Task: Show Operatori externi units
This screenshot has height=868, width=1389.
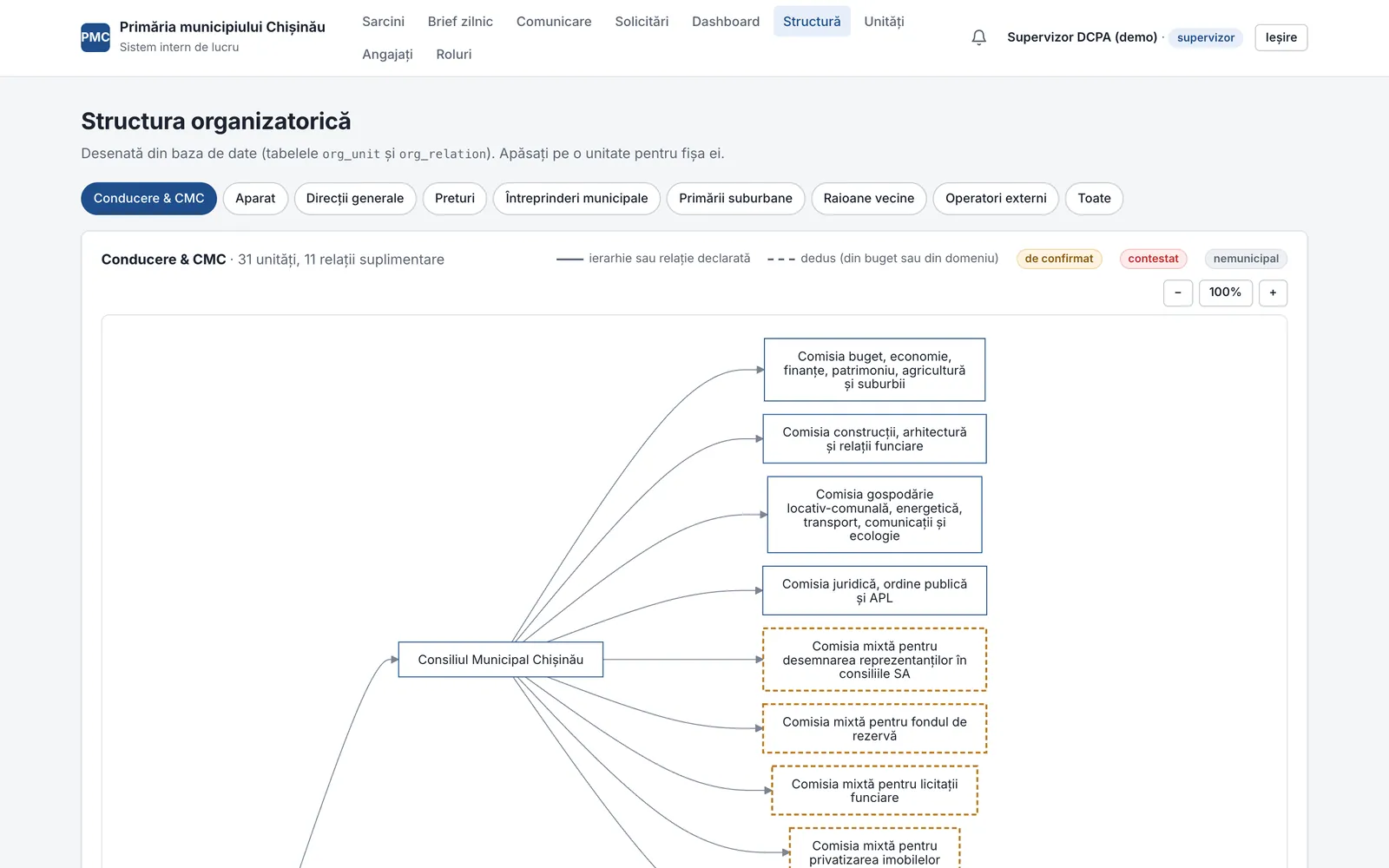Action: click(x=996, y=199)
